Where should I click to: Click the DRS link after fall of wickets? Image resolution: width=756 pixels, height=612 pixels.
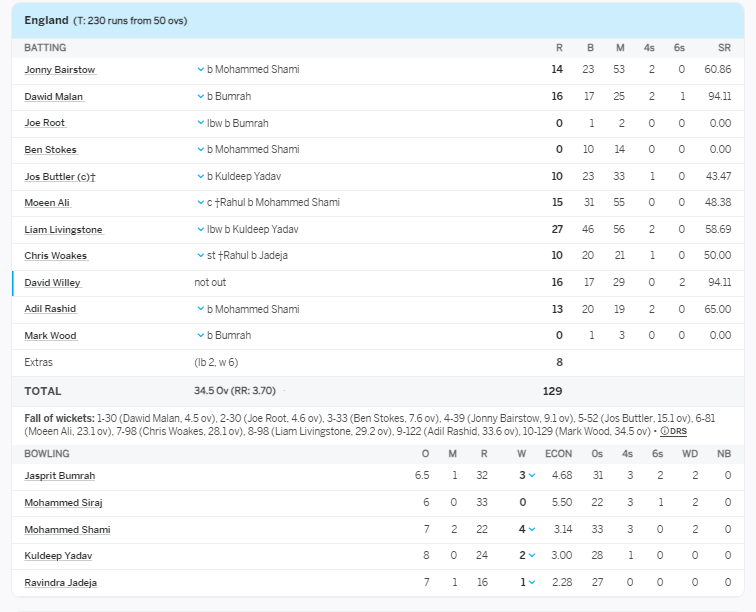pos(677,431)
